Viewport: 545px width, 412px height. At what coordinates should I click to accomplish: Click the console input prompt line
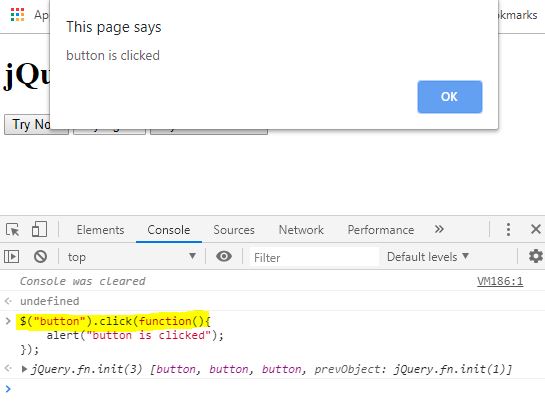pyautogui.click(x=272, y=389)
